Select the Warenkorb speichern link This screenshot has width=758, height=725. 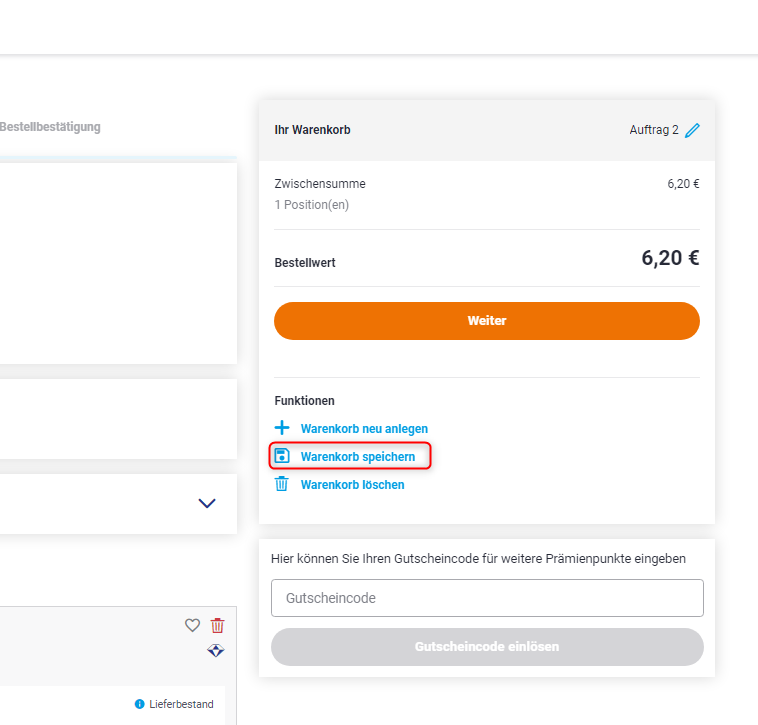358,457
